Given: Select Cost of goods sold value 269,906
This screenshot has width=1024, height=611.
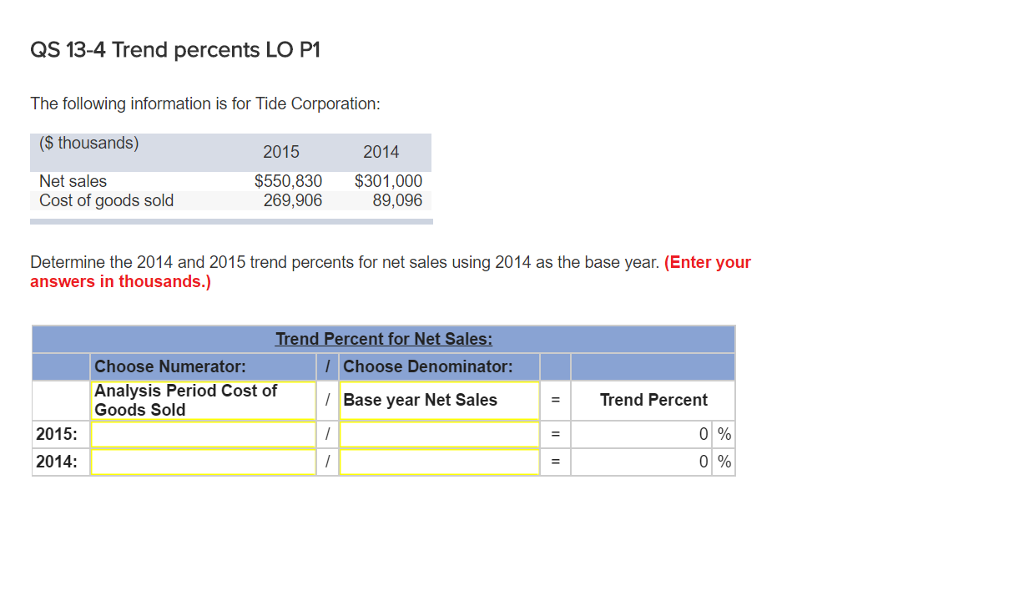Looking at the screenshot, I should click(x=293, y=200).
